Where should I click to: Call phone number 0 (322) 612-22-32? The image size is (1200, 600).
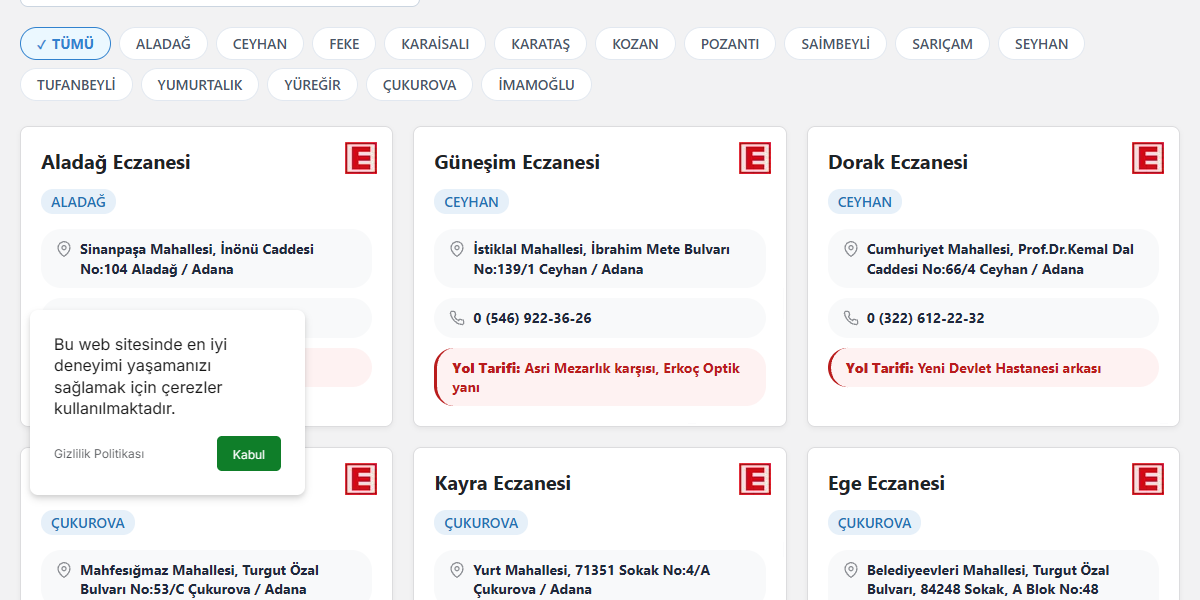(x=926, y=318)
